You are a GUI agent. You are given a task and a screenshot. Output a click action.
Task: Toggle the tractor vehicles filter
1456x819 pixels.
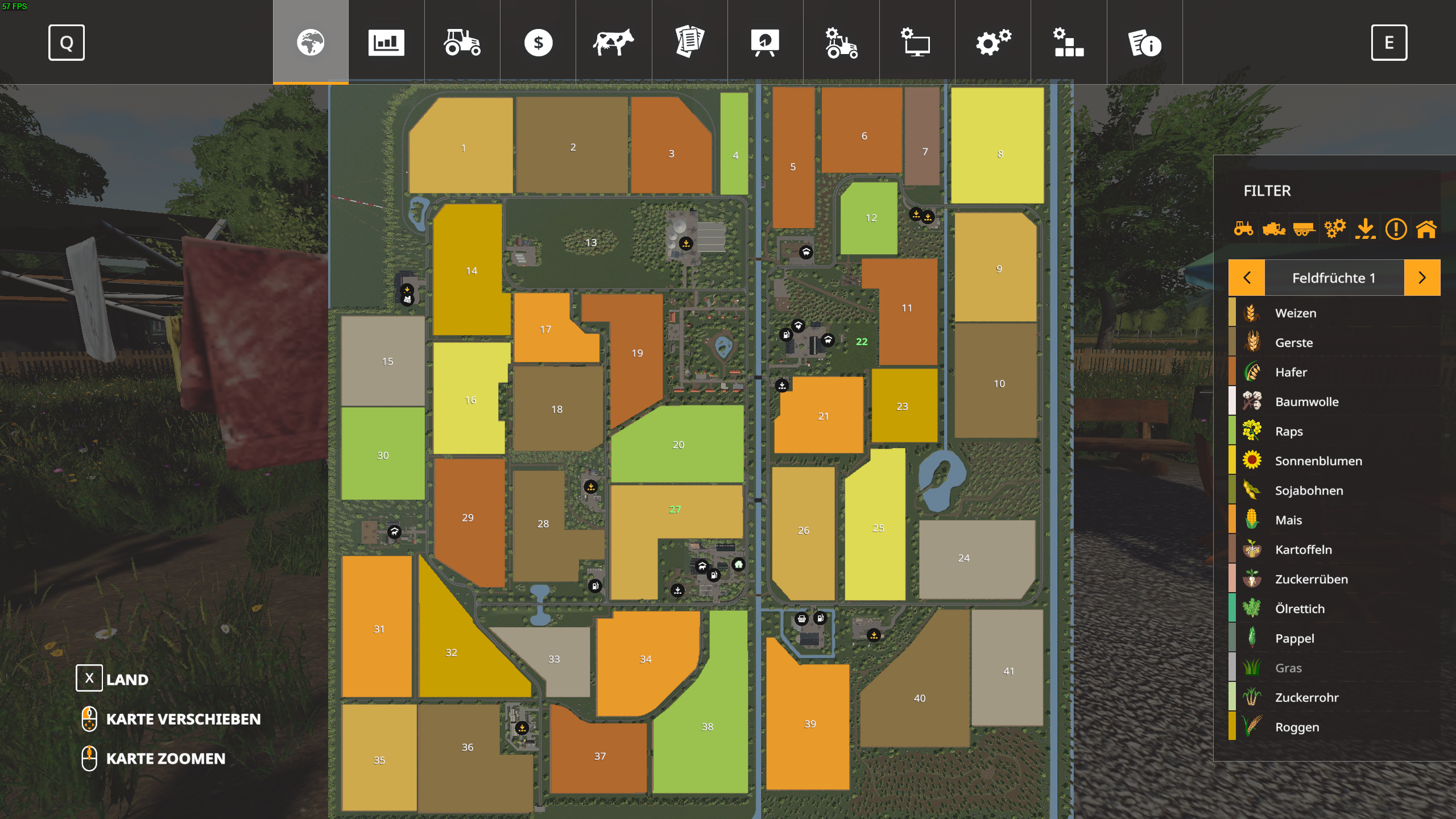tap(1243, 229)
